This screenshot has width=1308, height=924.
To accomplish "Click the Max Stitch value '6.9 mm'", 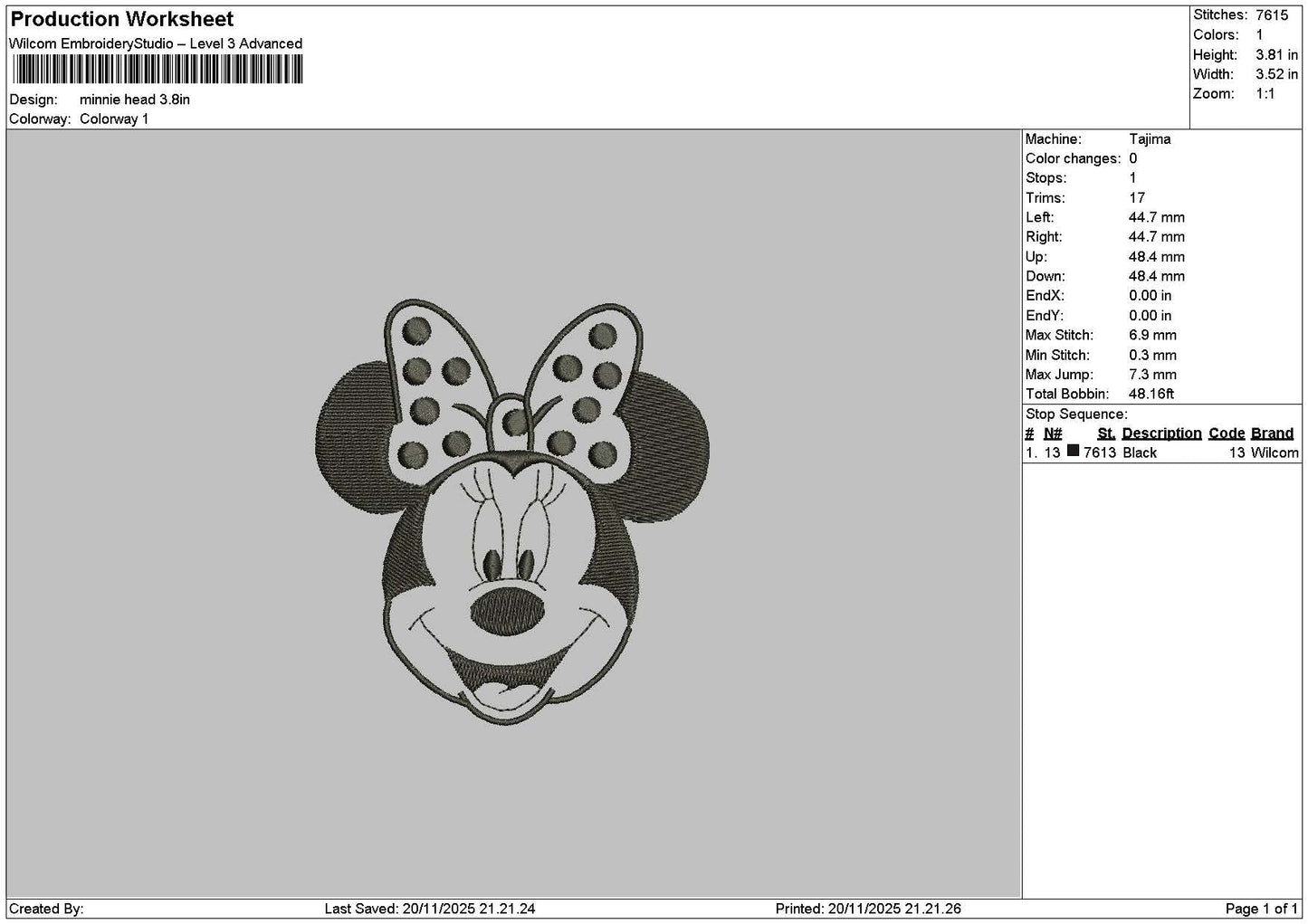I will click(1152, 335).
